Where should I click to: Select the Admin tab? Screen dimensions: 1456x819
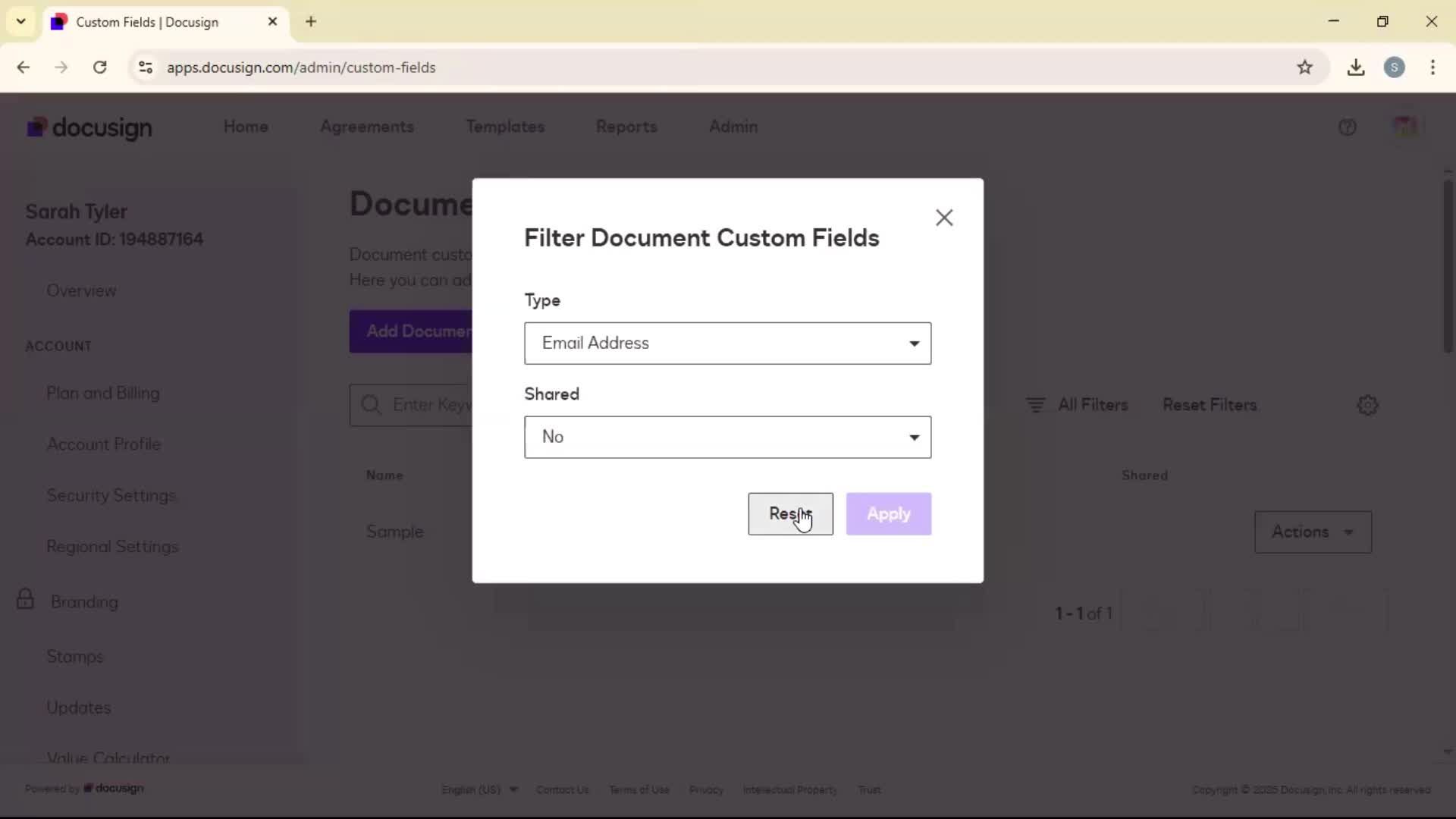[x=733, y=127]
